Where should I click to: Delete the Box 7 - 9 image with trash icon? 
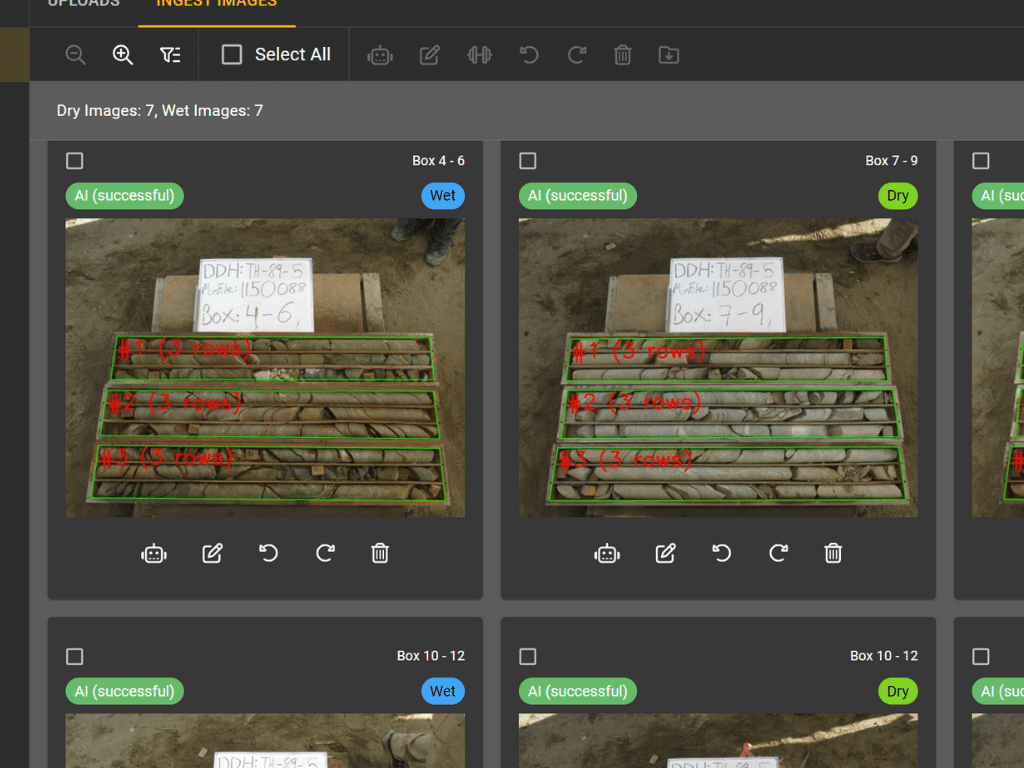pyautogui.click(x=833, y=553)
